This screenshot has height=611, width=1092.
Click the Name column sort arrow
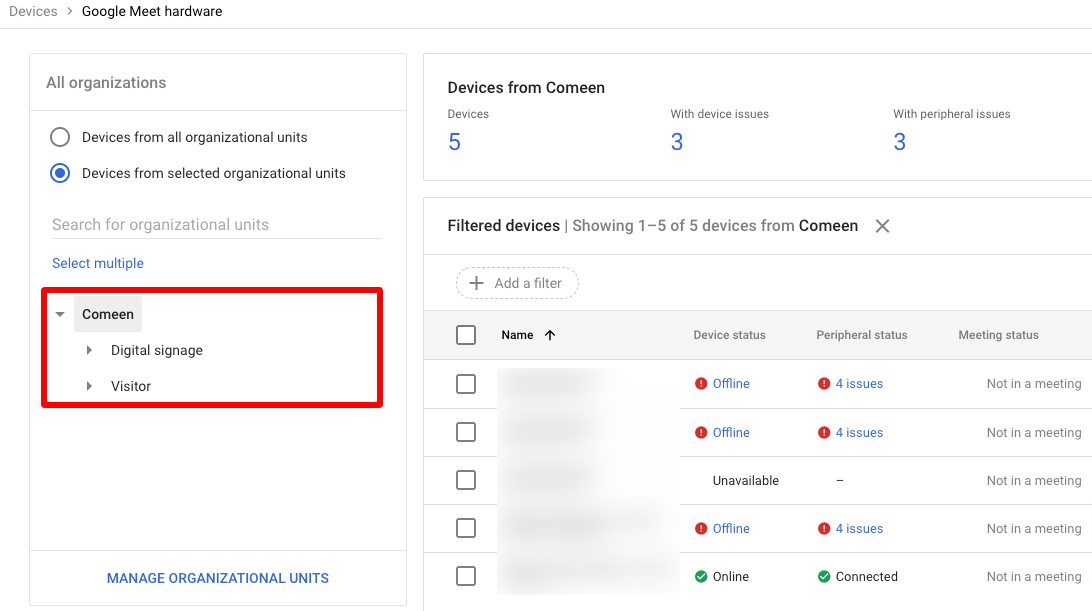coord(549,335)
